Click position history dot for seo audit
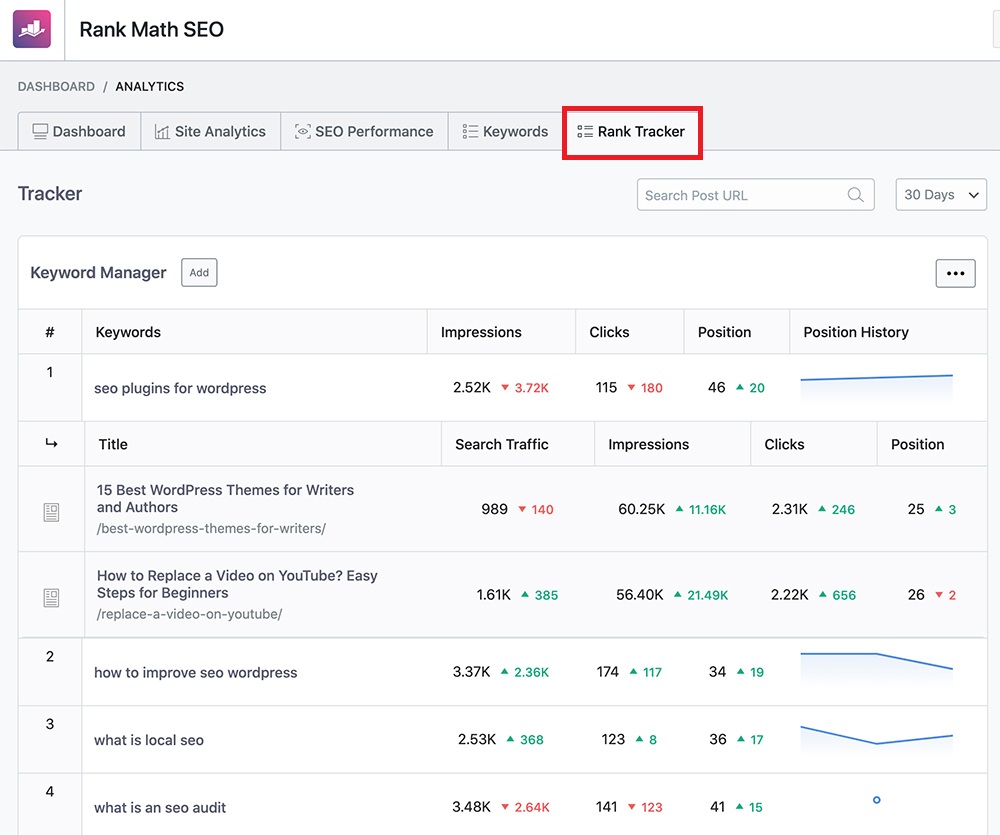 (876, 800)
